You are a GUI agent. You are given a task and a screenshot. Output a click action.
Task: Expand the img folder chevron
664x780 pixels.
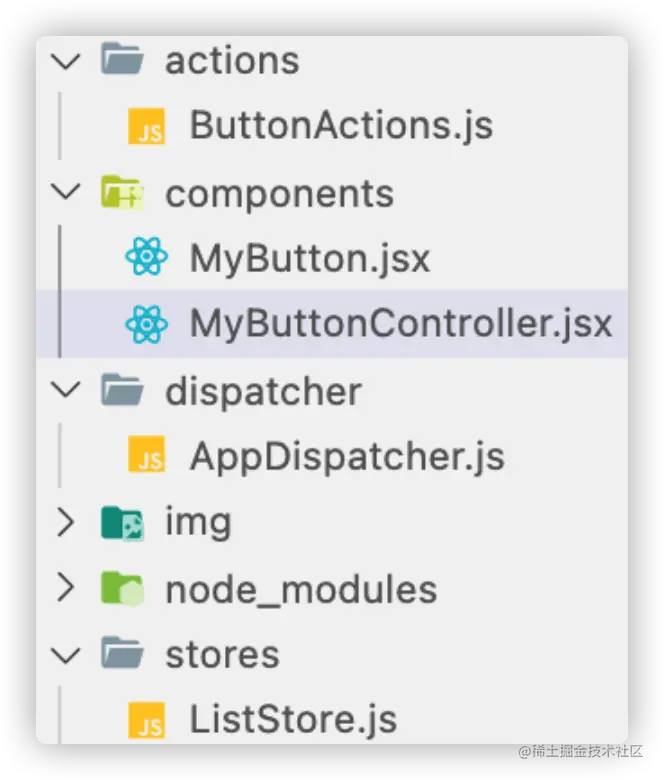coord(66,522)
